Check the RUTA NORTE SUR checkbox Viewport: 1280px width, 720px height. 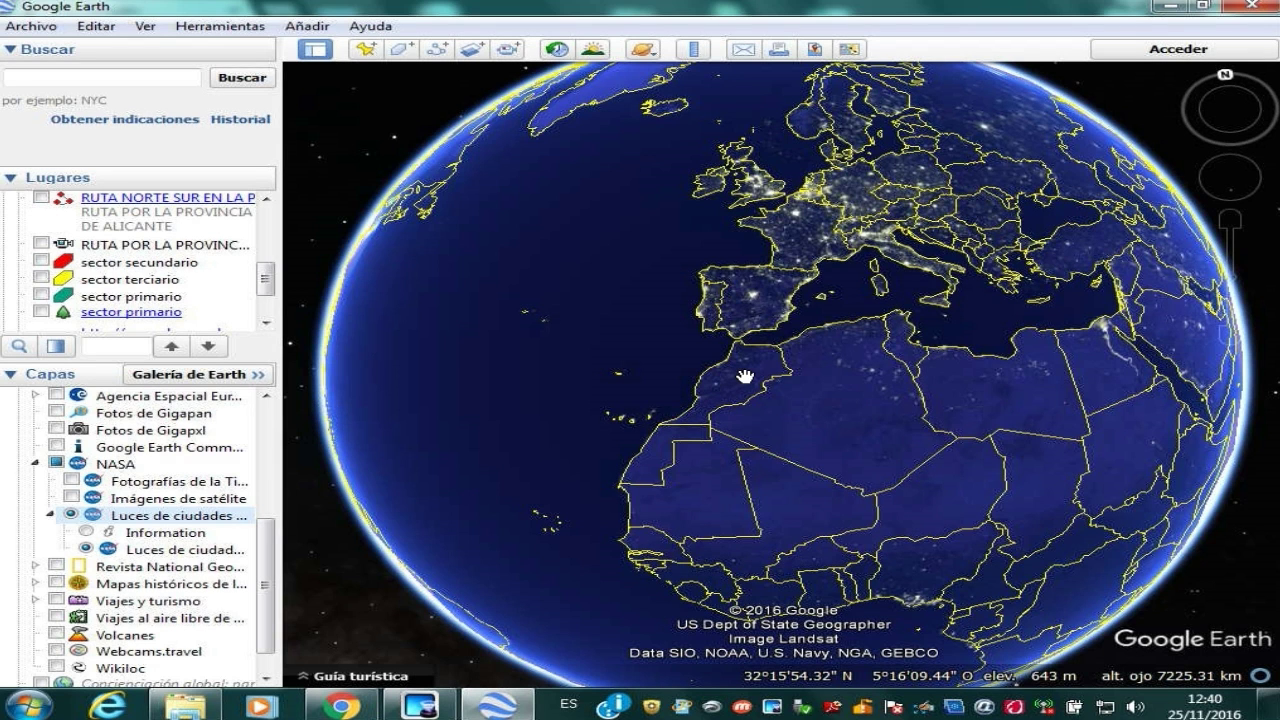tap(41, 198)
